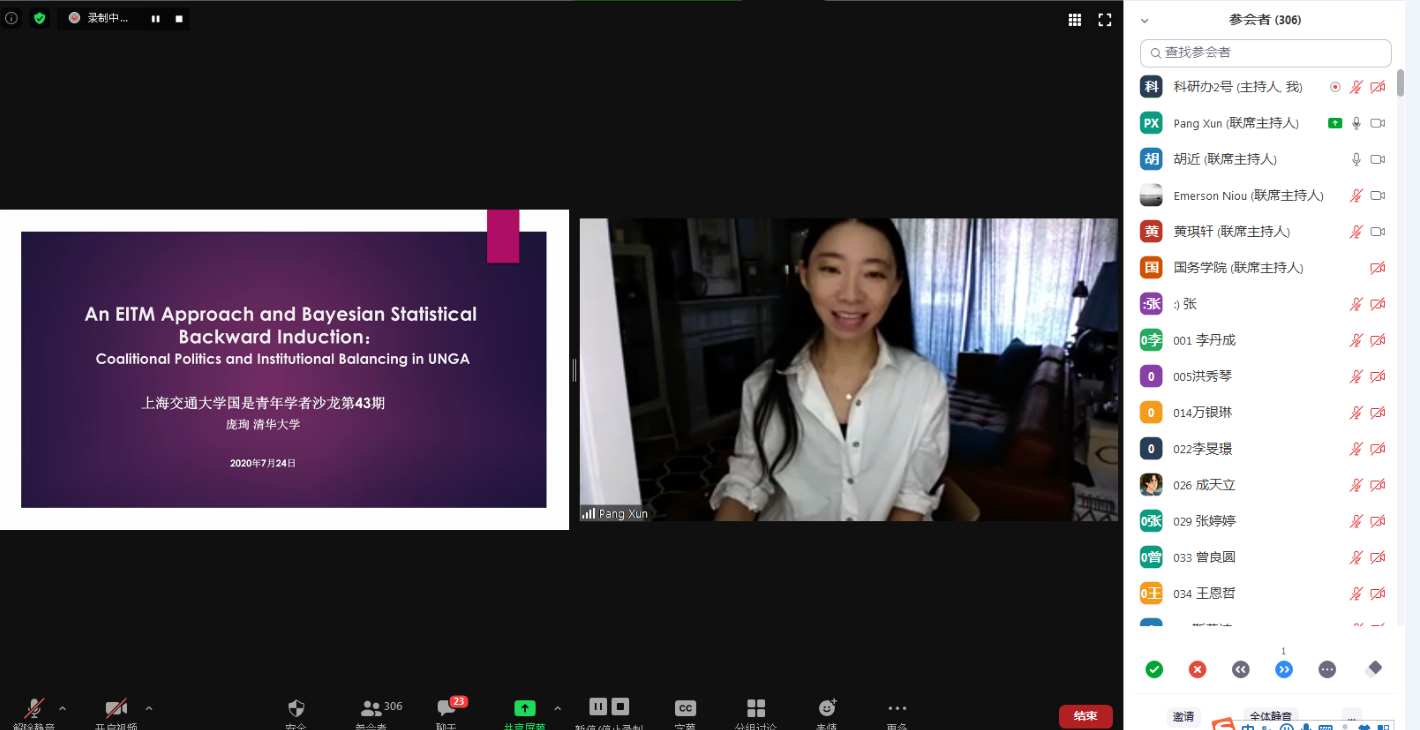Unmute your microphone in bottom toolbar

pyautogui.click(x=34, y=710)
